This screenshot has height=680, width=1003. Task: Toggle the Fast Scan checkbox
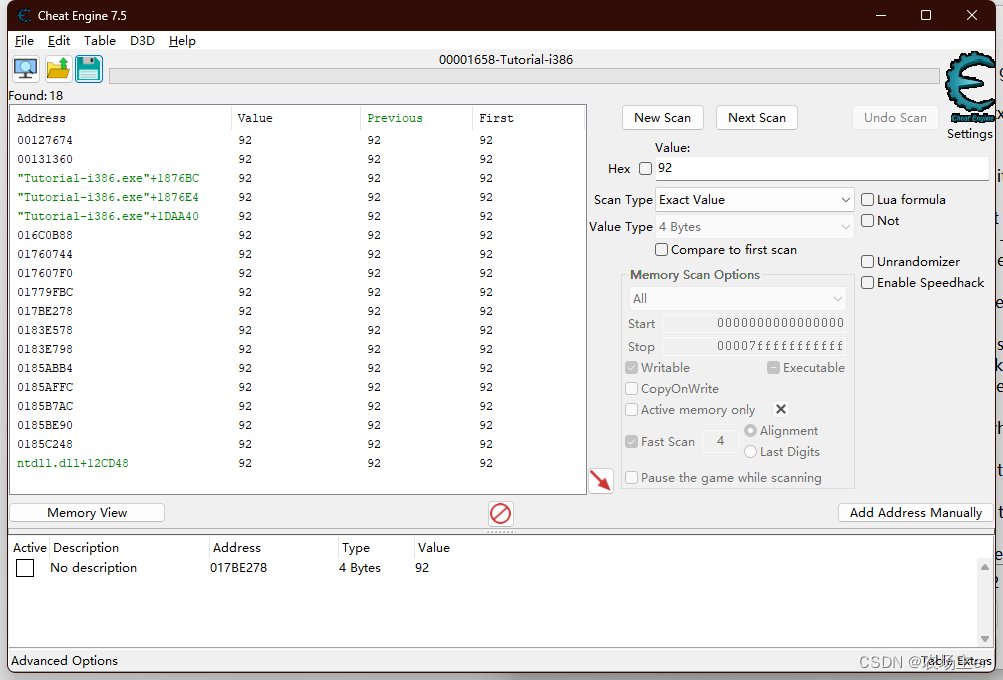point(631,442)
